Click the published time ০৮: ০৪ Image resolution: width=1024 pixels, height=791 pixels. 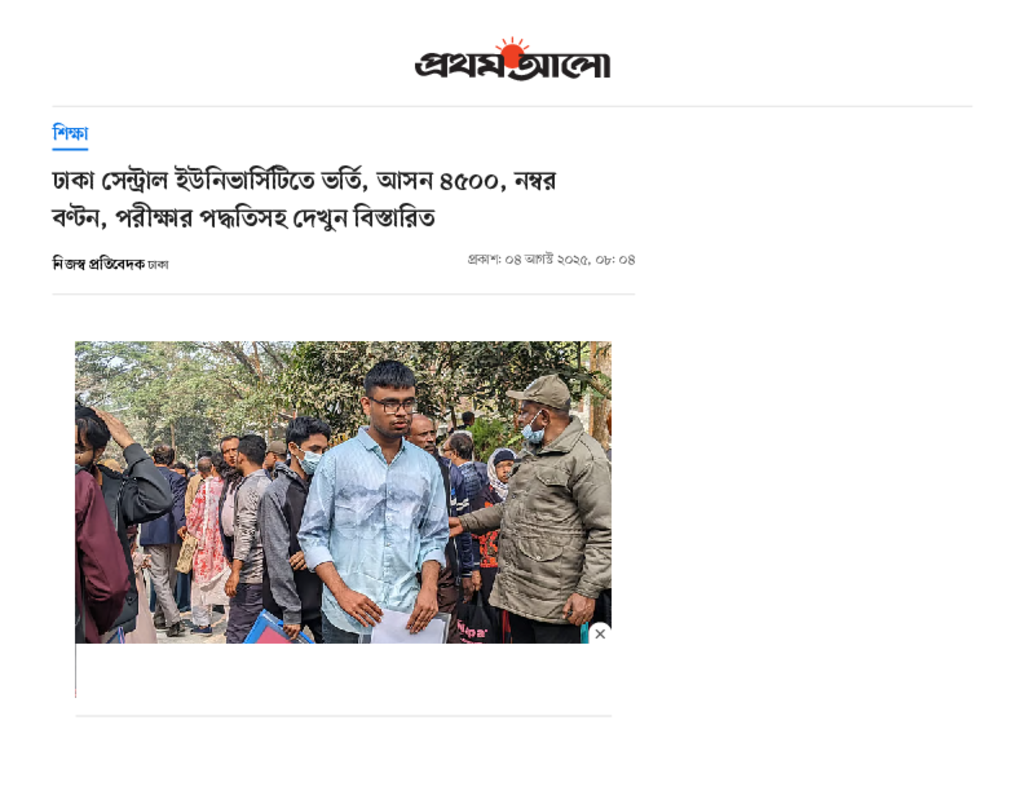pyautogui.click(x=615, y=259)
